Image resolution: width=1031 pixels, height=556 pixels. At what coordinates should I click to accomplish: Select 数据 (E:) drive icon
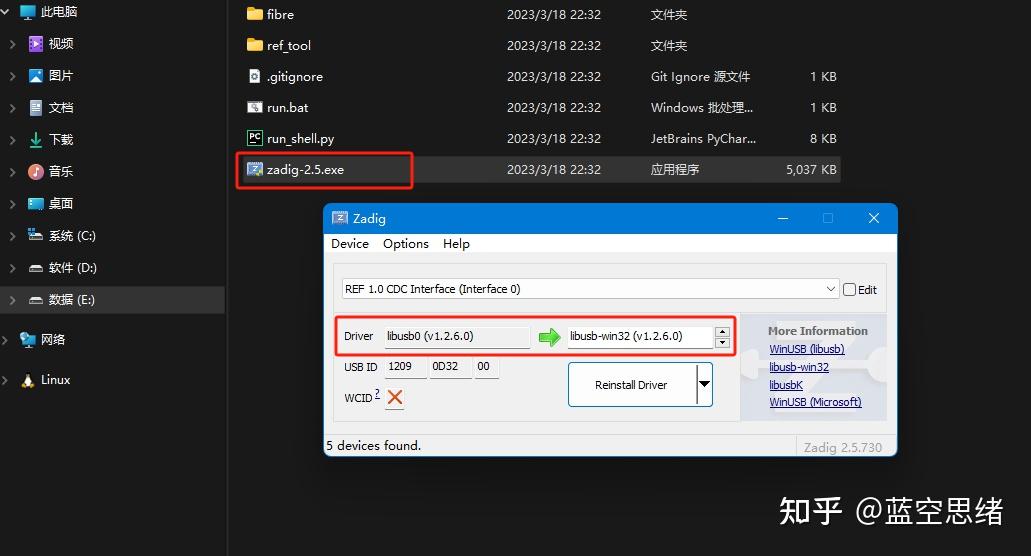click(x=36, y=300)
